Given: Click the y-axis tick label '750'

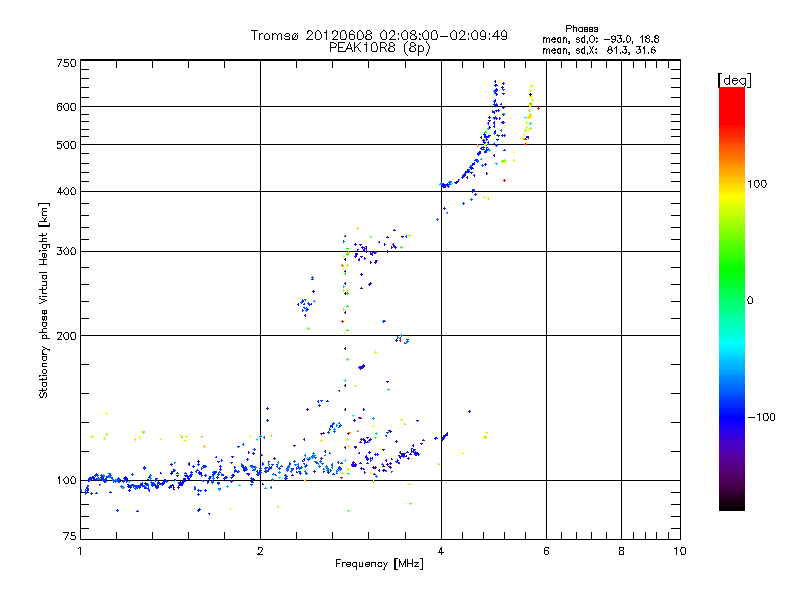Looking at the screenshot, I should (x=66, y=63).
